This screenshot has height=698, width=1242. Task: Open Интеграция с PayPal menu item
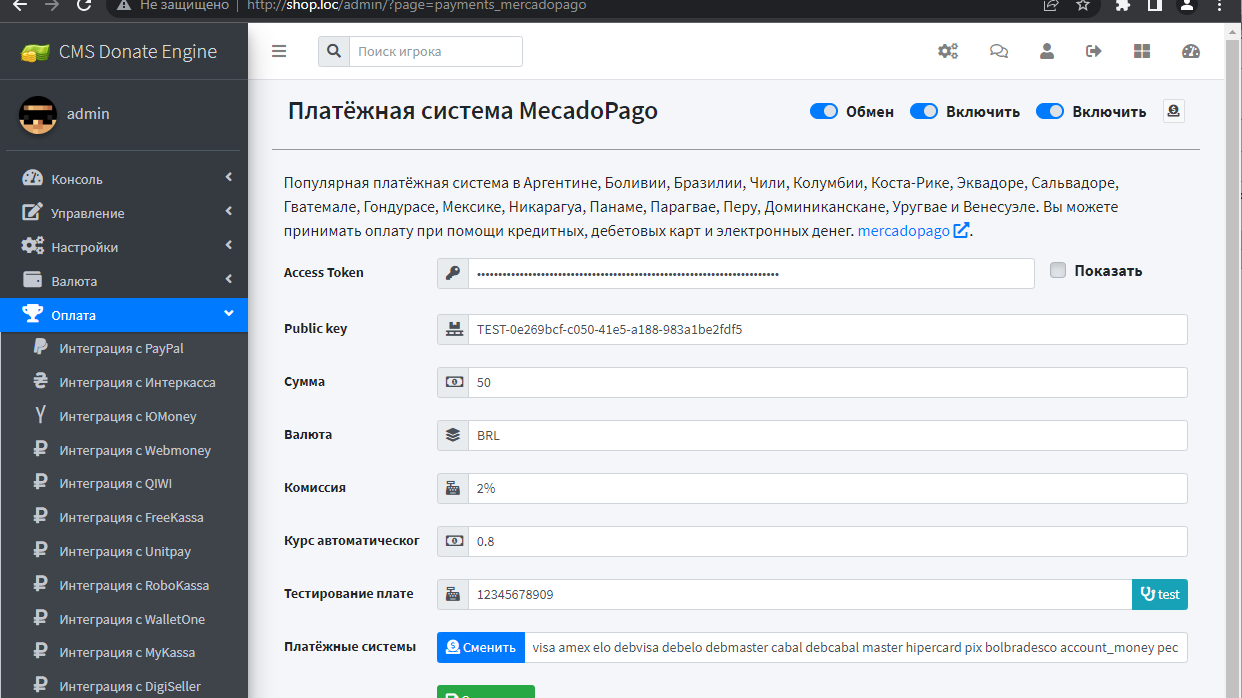tap(121, 349)
